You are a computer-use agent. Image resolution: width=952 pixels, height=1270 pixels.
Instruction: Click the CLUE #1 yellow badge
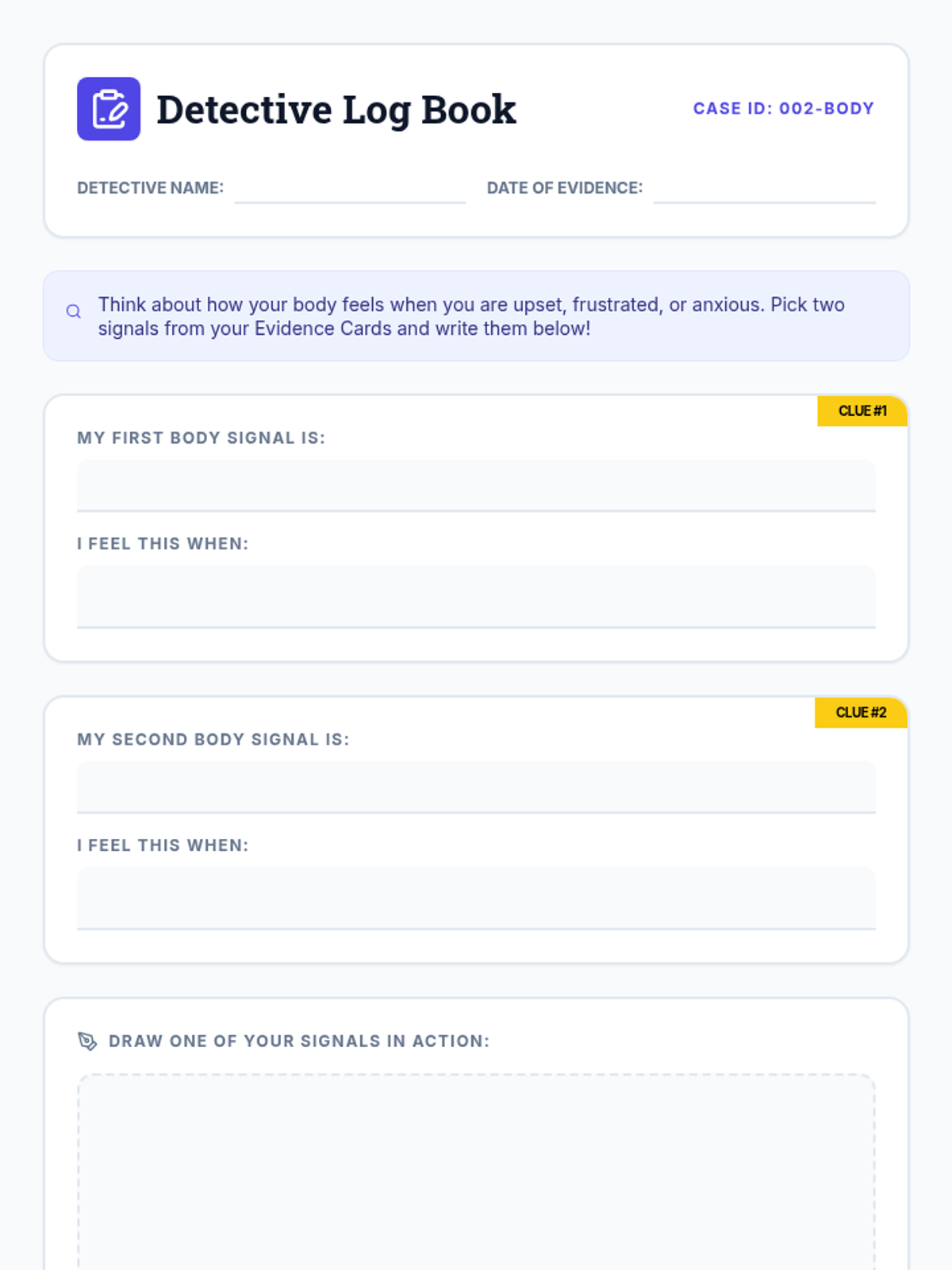(x=862, y=410)
